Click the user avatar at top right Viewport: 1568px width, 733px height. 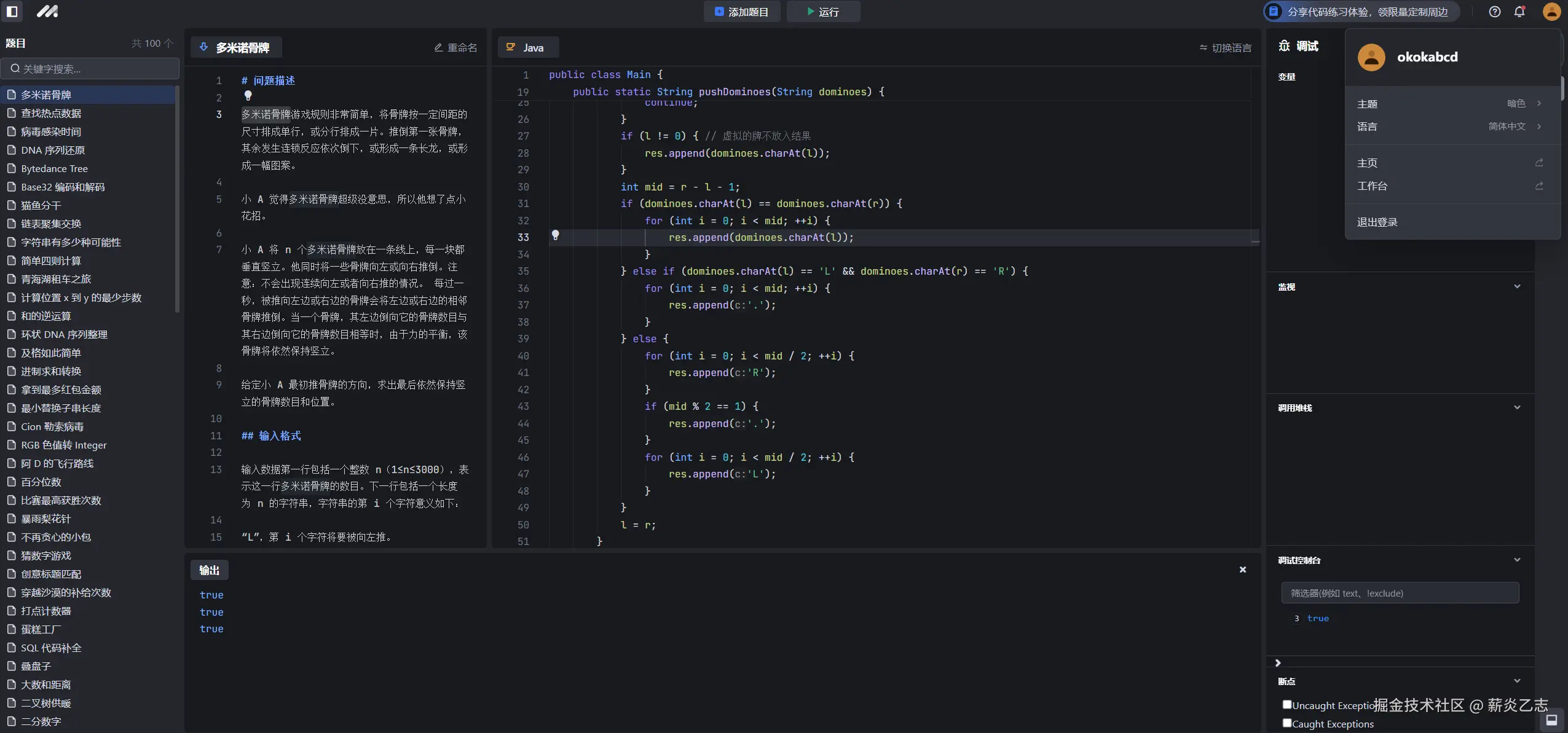pyautogui.click(x=1551, y=12)
